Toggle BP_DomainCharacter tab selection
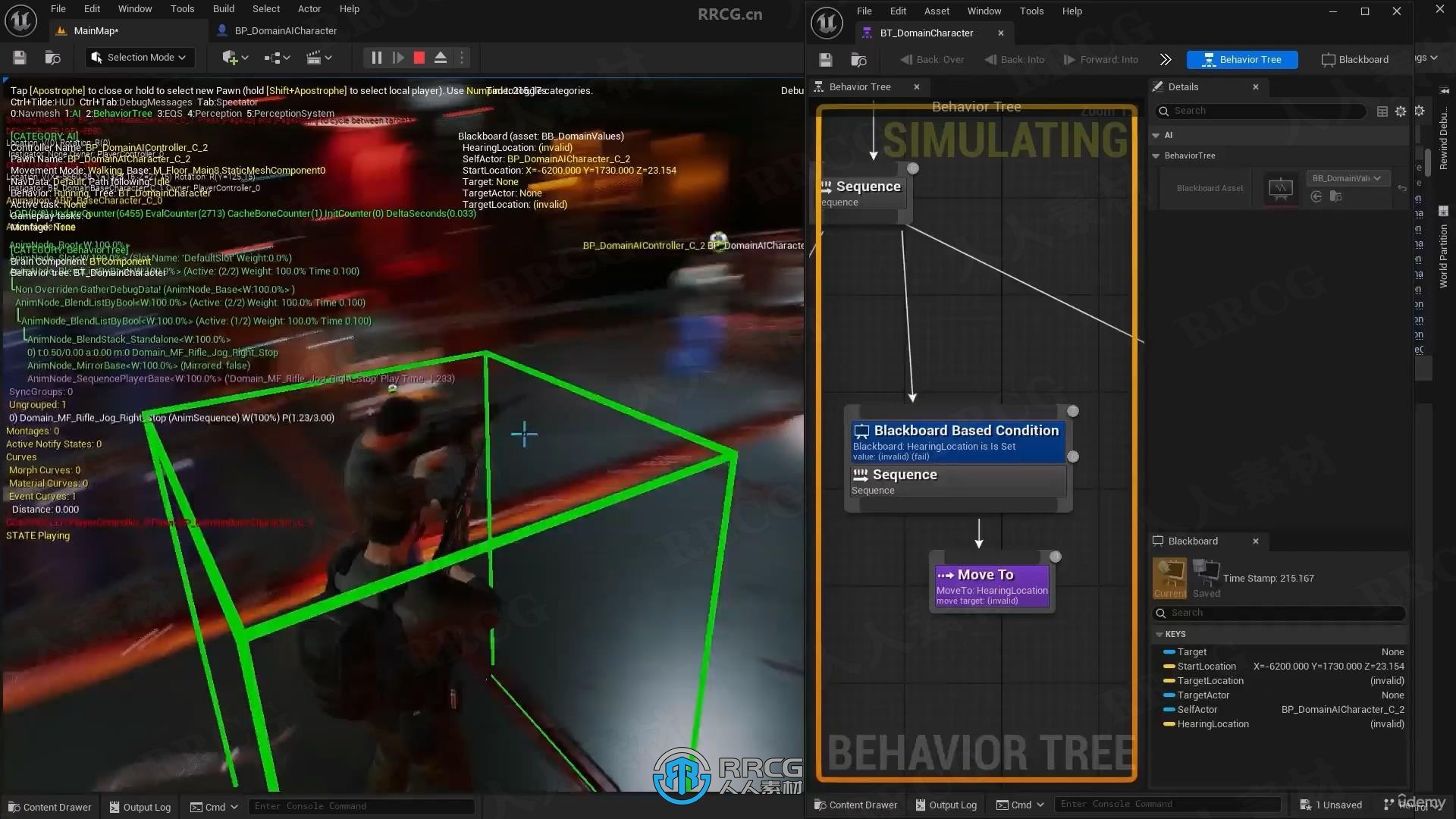1456x819 pixels. click(285, 30)
